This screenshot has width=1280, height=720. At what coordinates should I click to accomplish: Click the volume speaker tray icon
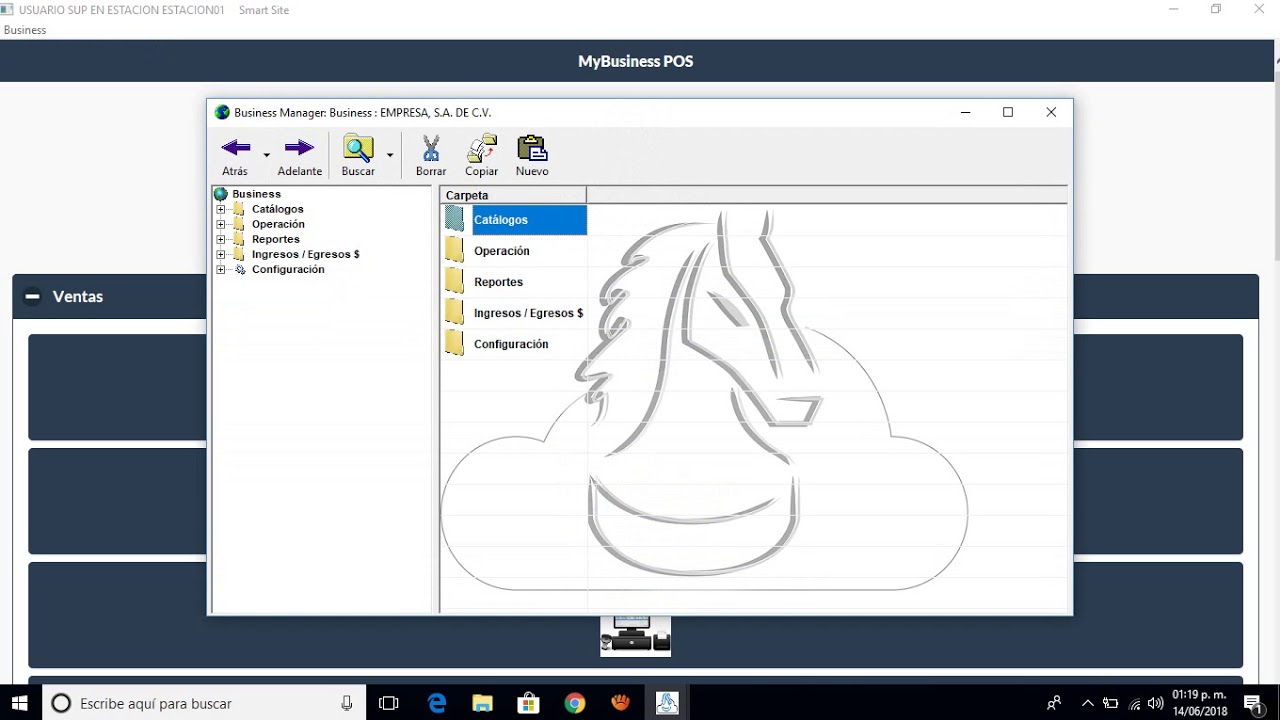1156,703
